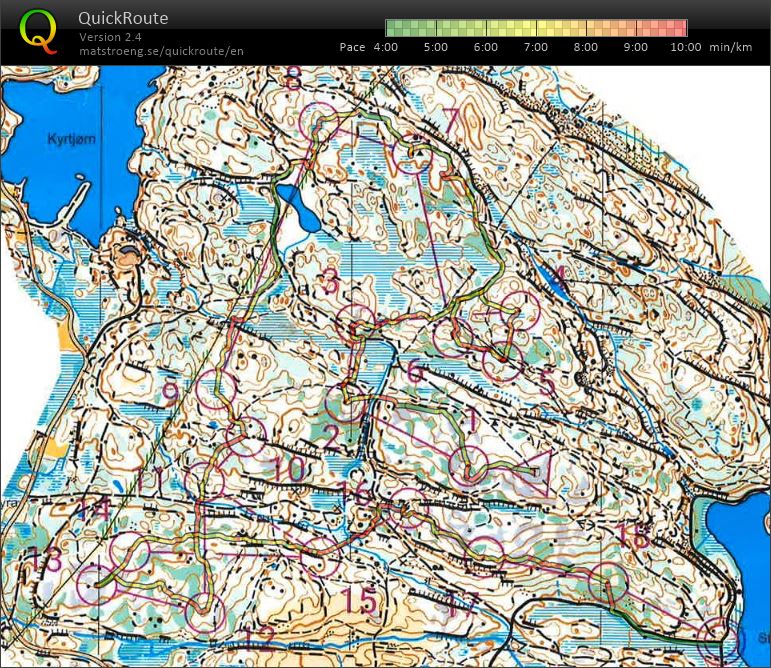The height and width of the screenshot is (668, 771).
Task: Open the matstroeng.se/quickroute/en link text
Action: tap(161, 51)
